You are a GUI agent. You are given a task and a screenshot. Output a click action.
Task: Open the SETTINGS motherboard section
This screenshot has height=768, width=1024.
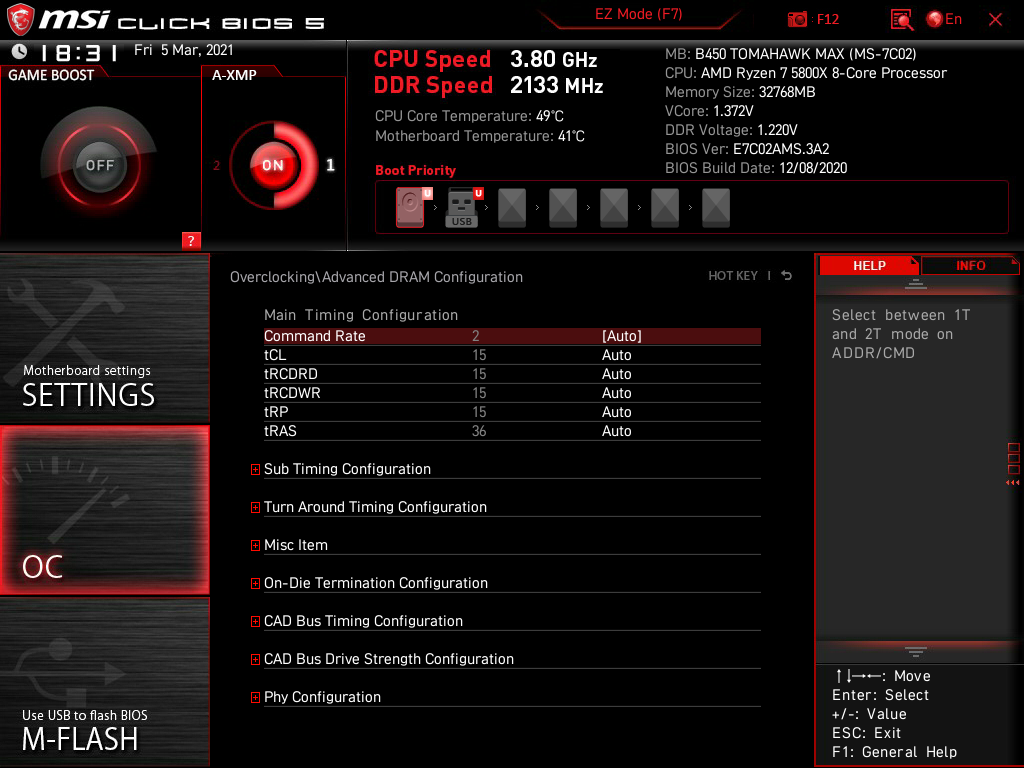104,338
